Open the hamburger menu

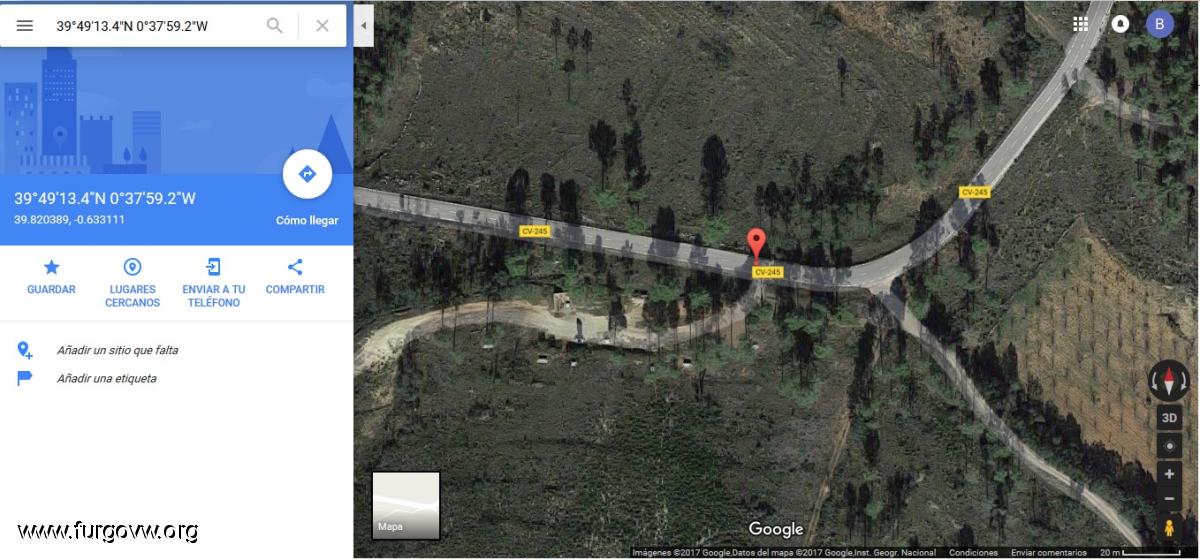tap(25, 26)
